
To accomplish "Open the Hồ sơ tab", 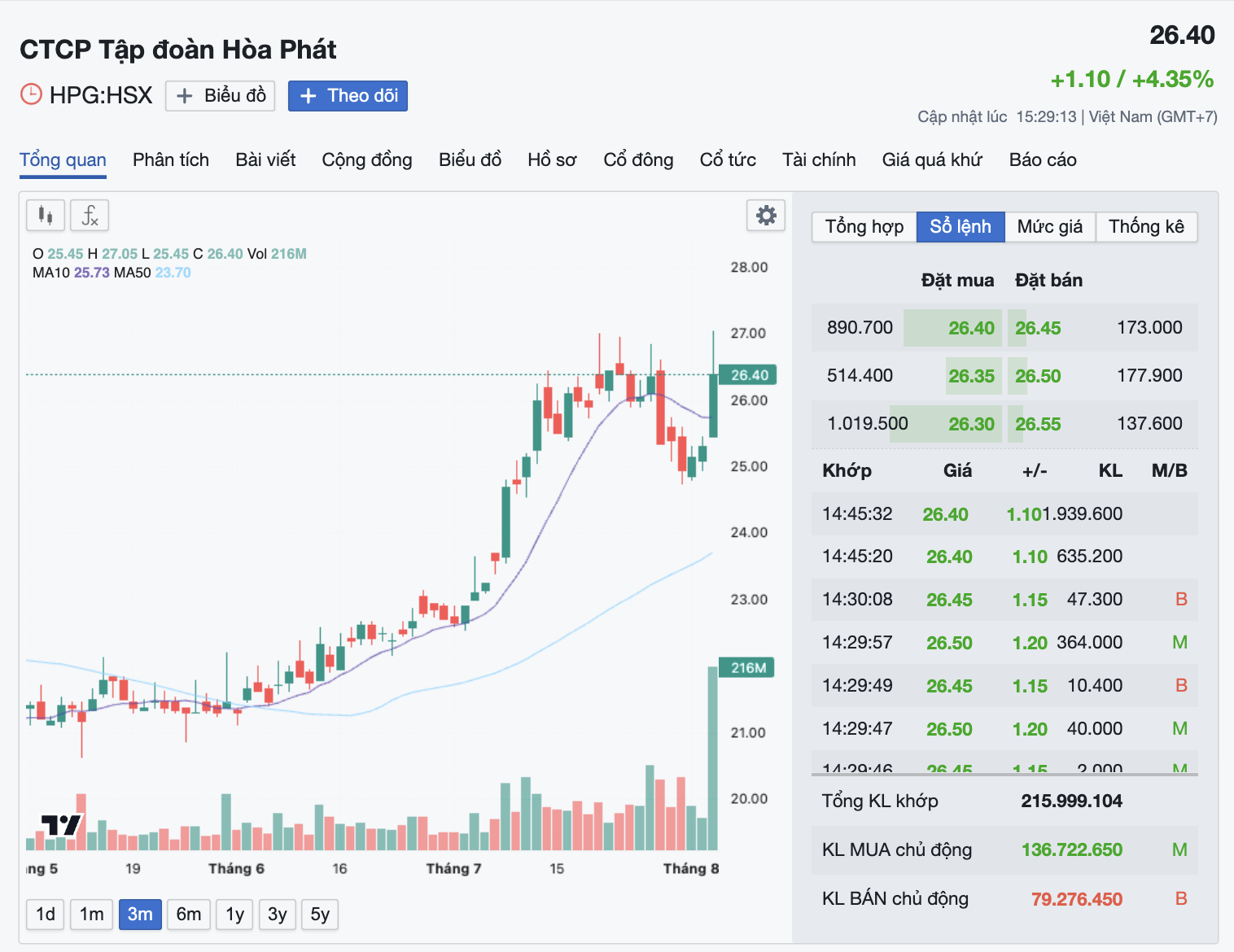I will (552, 160).
